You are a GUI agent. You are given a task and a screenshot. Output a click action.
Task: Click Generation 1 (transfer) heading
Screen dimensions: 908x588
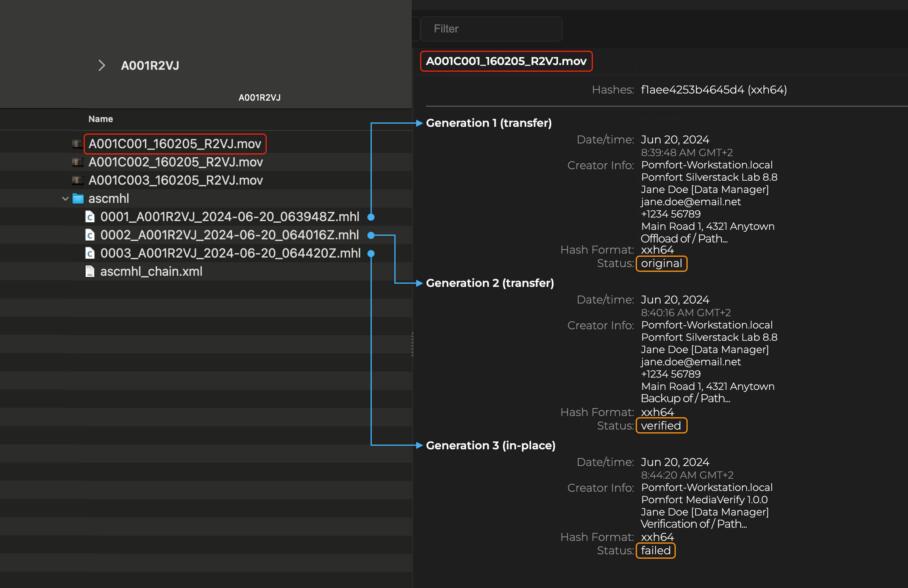(489, 123)
